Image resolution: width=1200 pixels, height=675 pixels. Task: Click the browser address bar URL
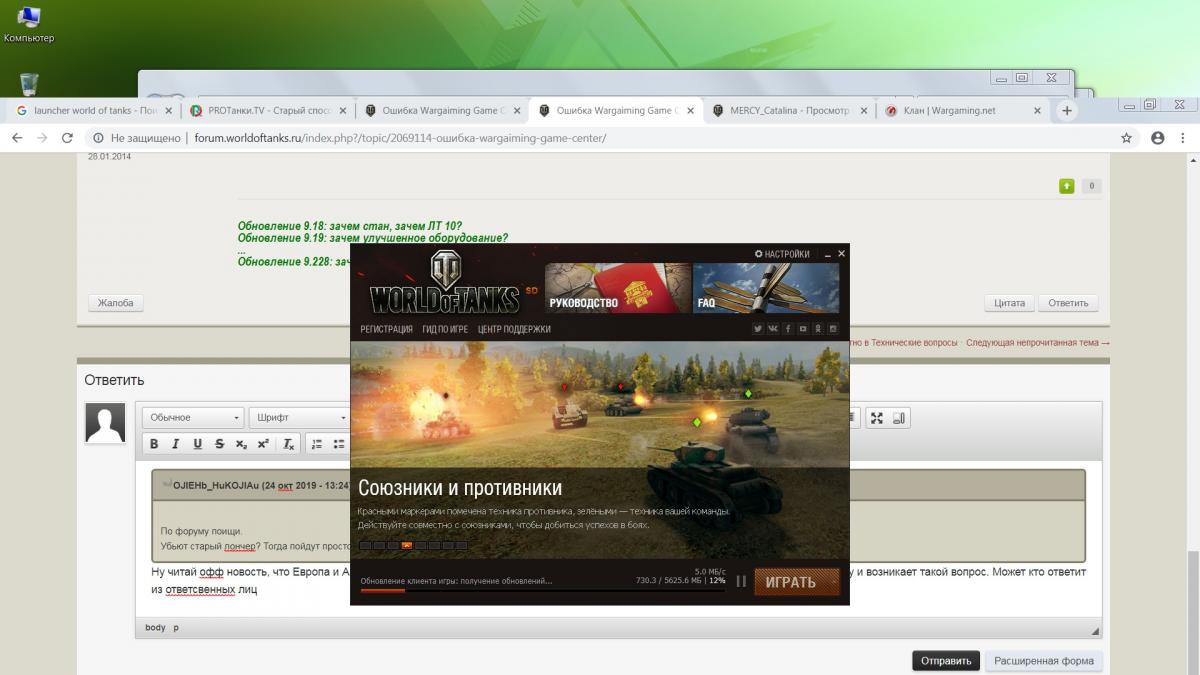coord(400,138)
